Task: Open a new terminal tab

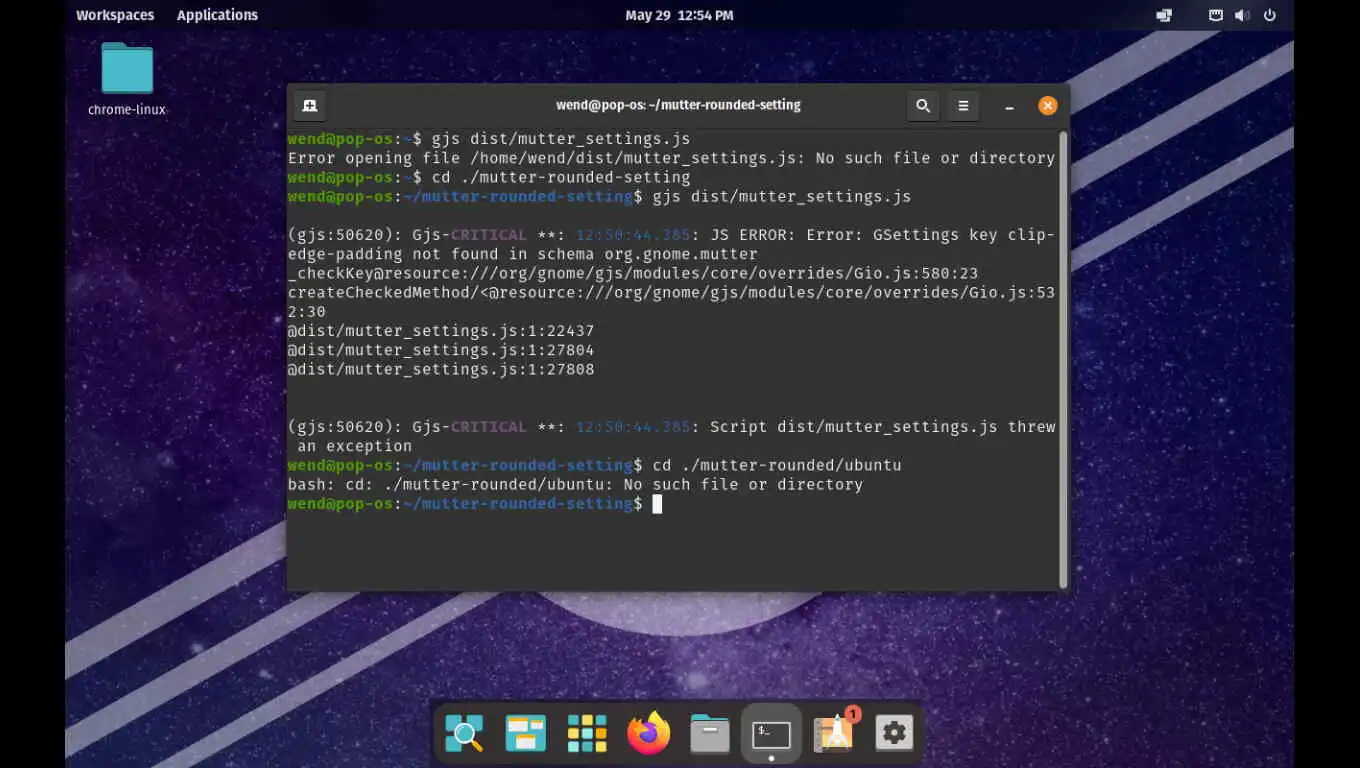Action: [x=309, y=105]
